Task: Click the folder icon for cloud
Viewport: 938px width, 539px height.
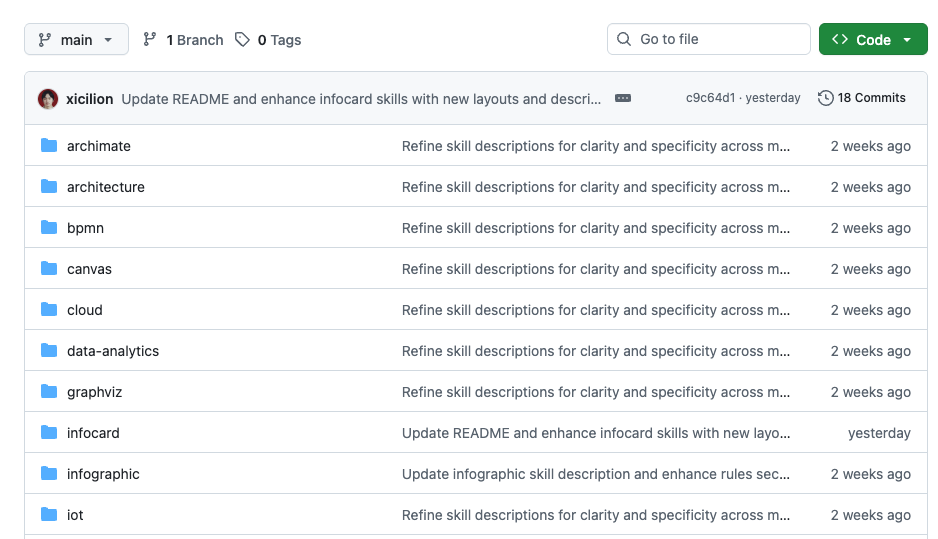Action: [49, 309]
